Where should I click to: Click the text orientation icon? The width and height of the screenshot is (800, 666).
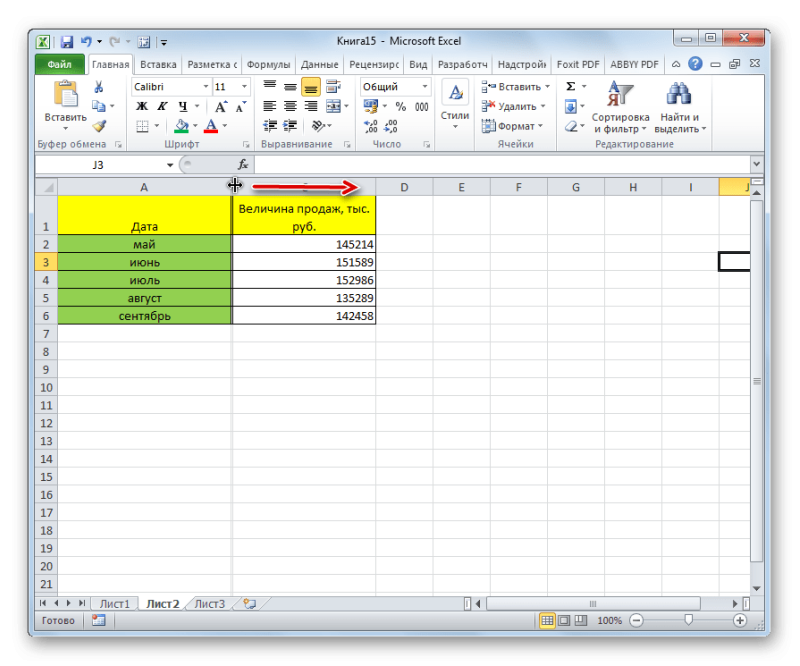(318, 126)
